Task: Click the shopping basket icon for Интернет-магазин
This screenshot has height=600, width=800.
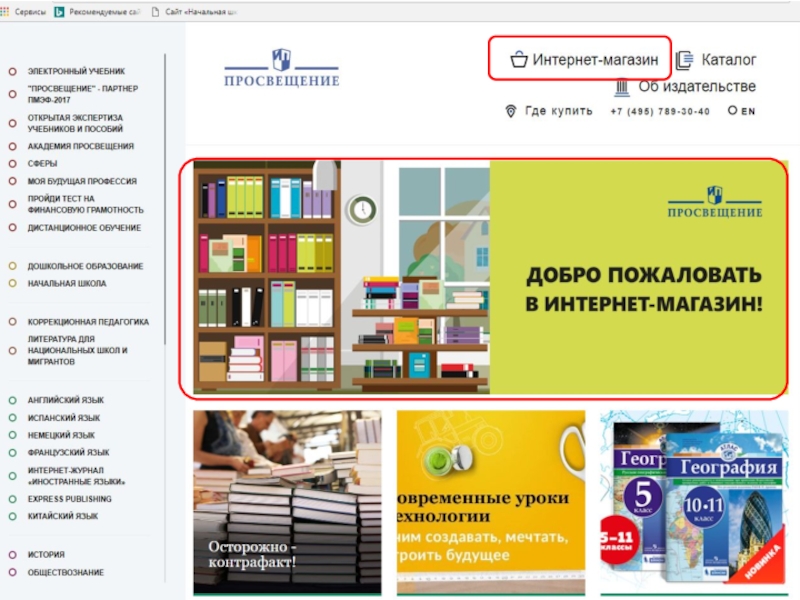Action: 518,60
